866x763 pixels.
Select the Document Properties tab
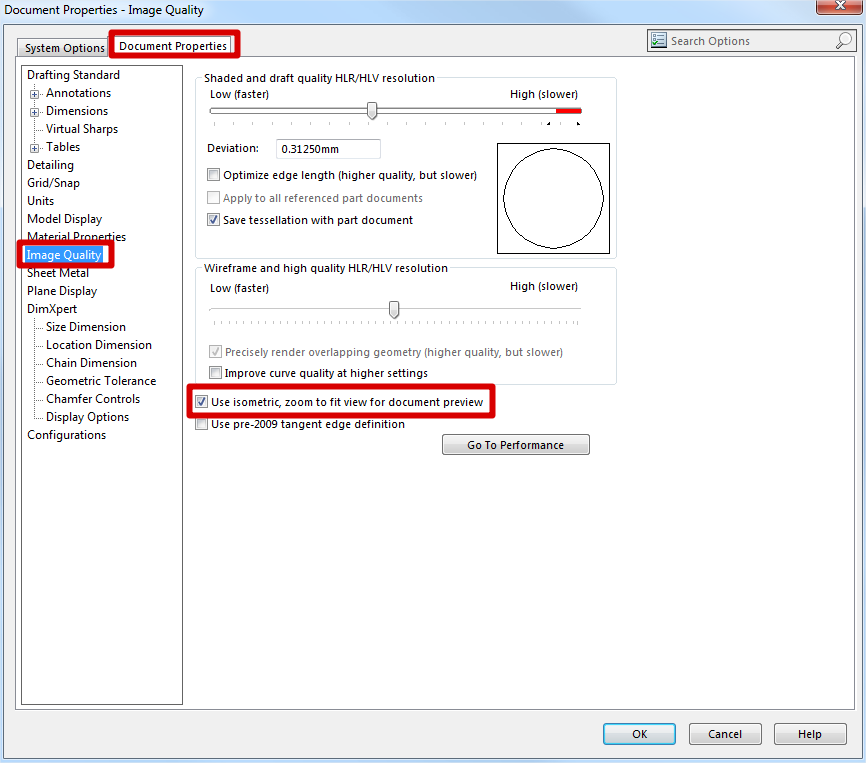(173, 46)
